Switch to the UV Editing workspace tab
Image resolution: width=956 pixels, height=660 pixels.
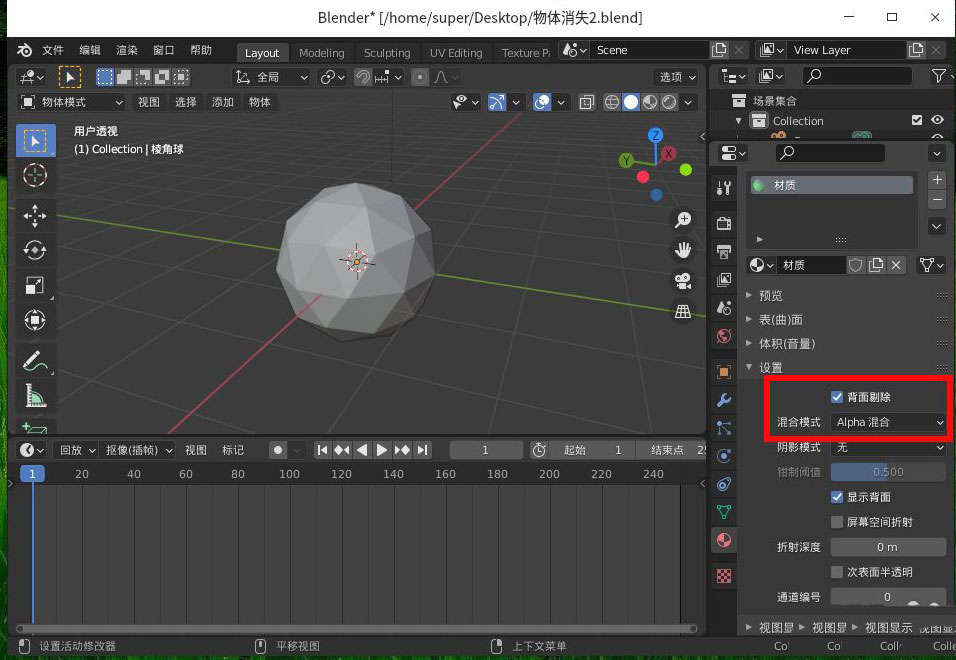tap(456, 53)
